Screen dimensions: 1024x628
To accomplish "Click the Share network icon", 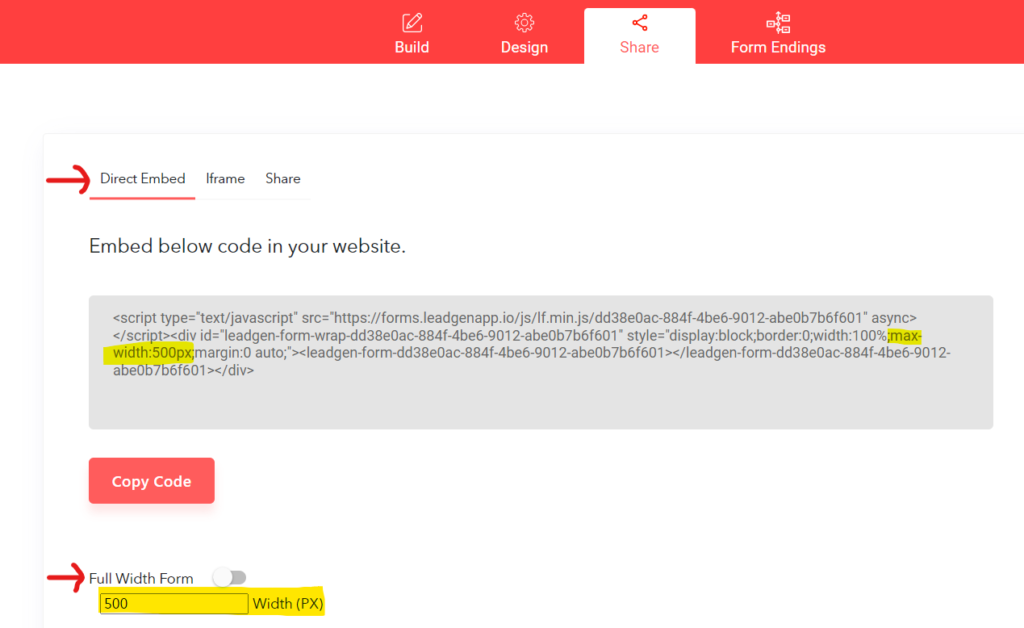I will (639, 23).
